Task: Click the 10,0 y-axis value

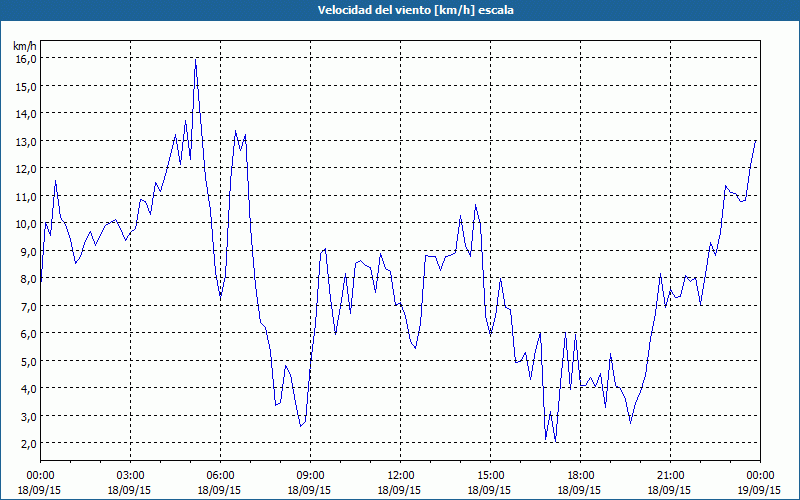Action: 26,224
